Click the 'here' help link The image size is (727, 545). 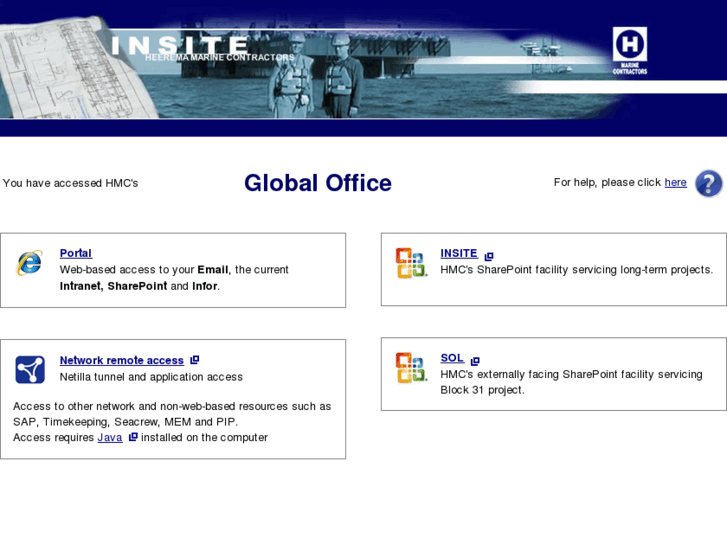click(676, 182)
